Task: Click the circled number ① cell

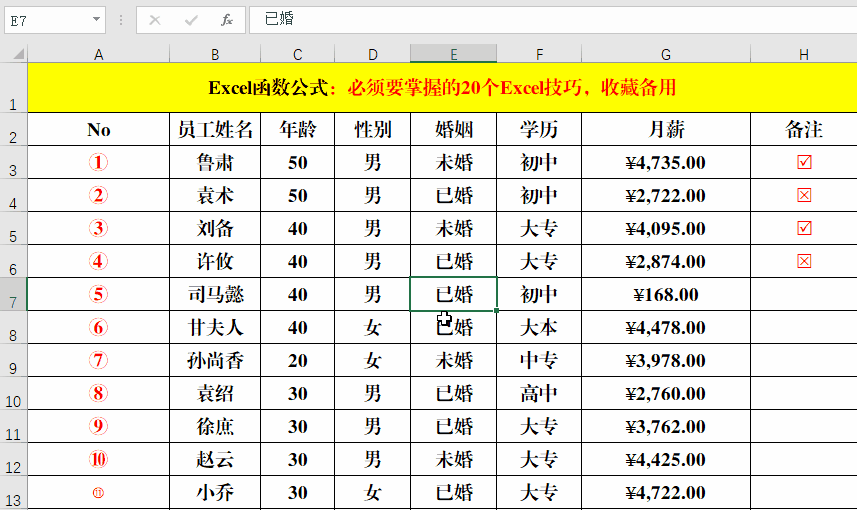Action: pos(98,162)
